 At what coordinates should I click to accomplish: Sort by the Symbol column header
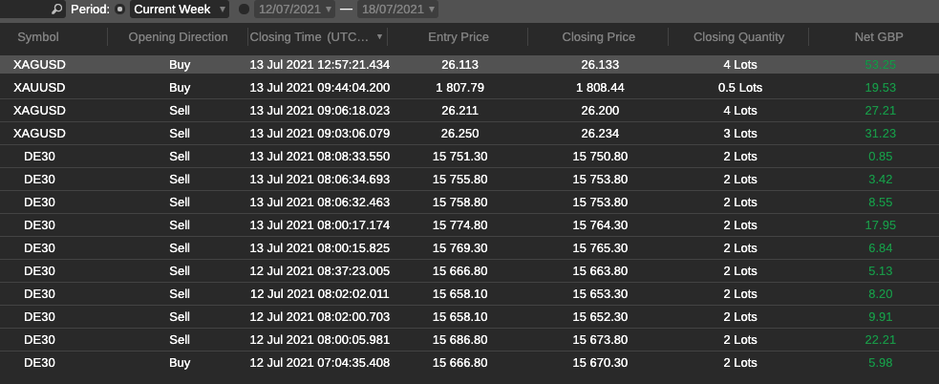point(38,37)
